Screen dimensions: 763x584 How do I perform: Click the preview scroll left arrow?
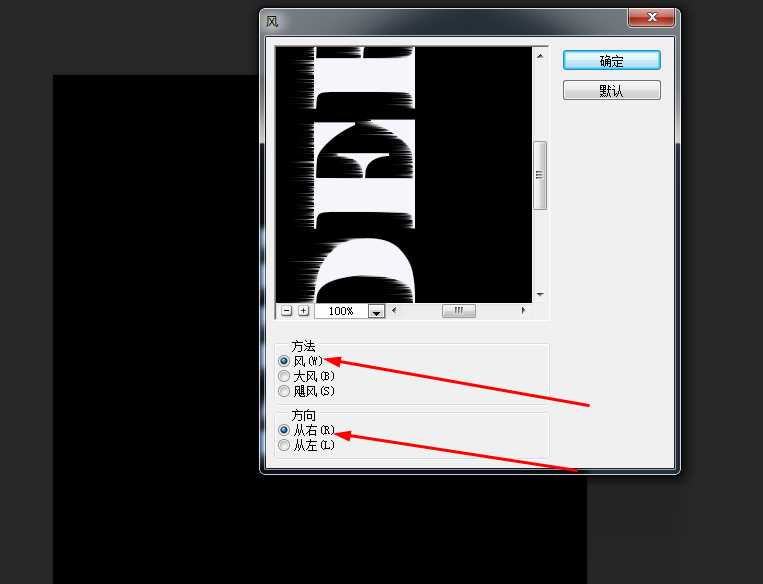click(x=394, y=311)
